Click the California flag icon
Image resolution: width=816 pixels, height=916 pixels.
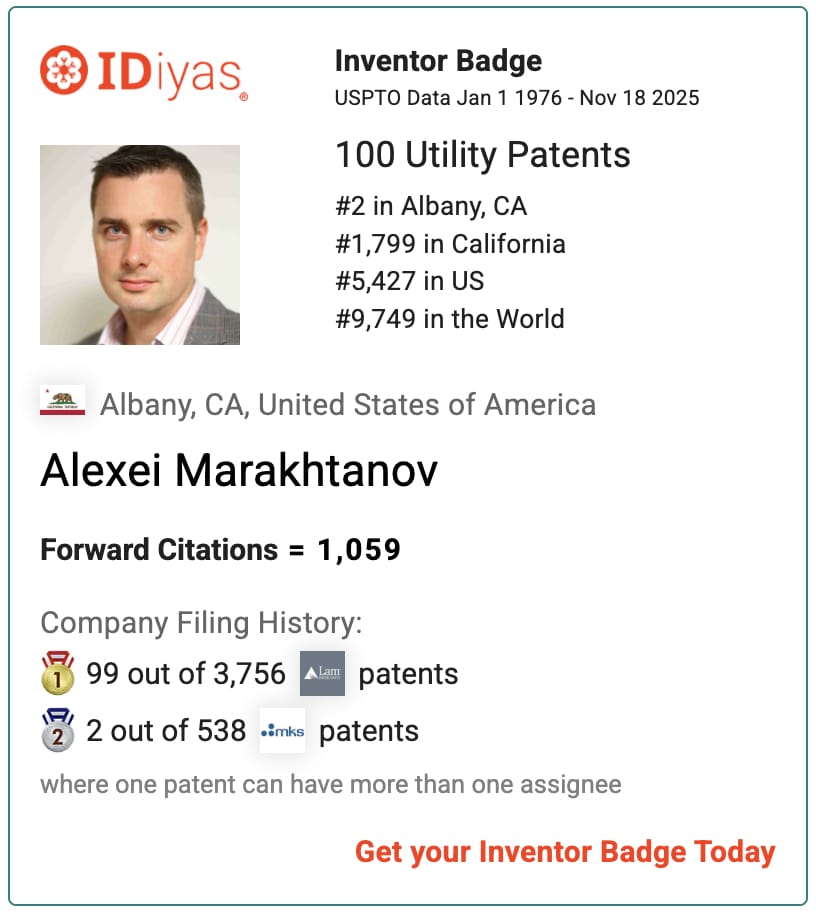tap(62, 403)
